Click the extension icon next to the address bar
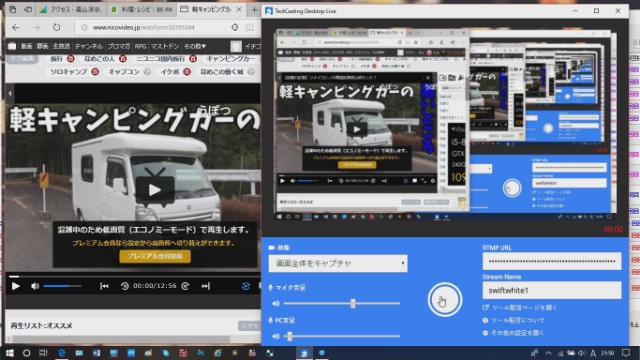The image size is (640, 360). click(x=235, y=27)
